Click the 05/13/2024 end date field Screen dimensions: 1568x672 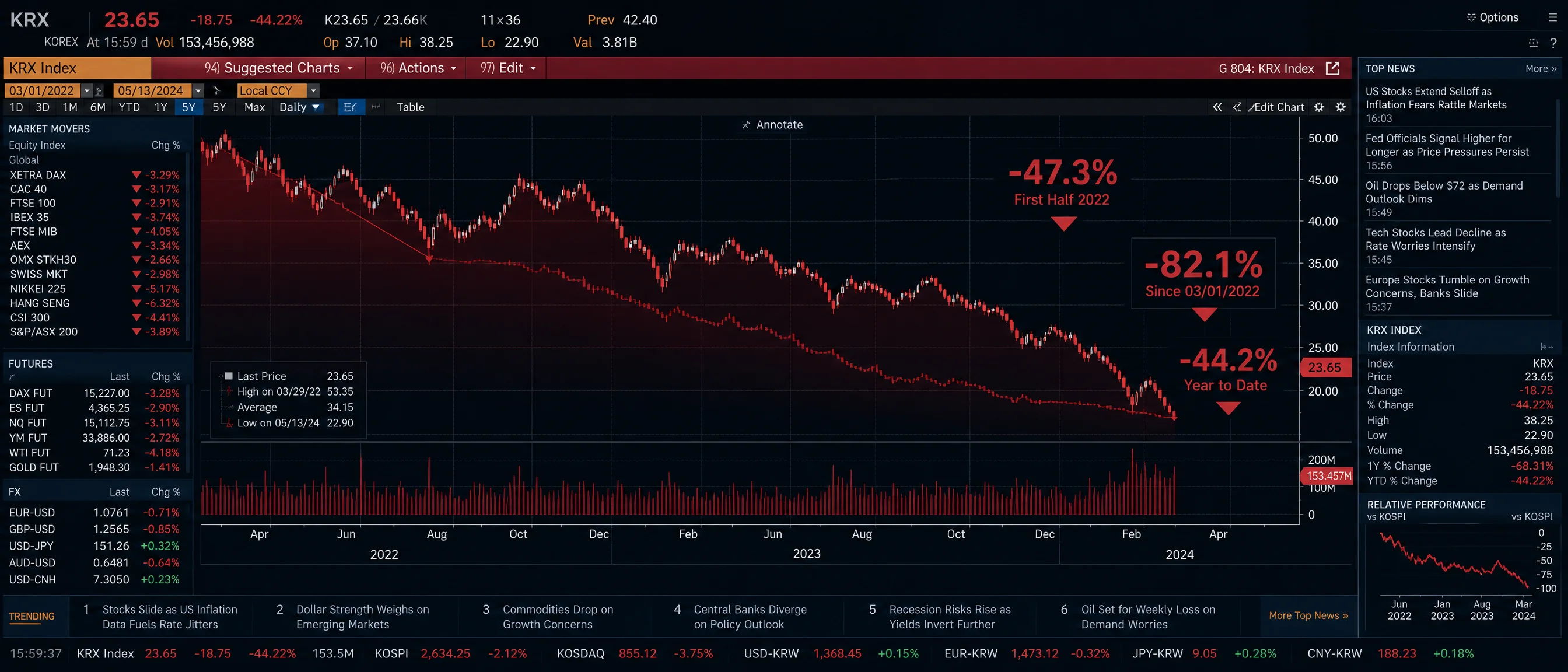[x=152, y=90]
